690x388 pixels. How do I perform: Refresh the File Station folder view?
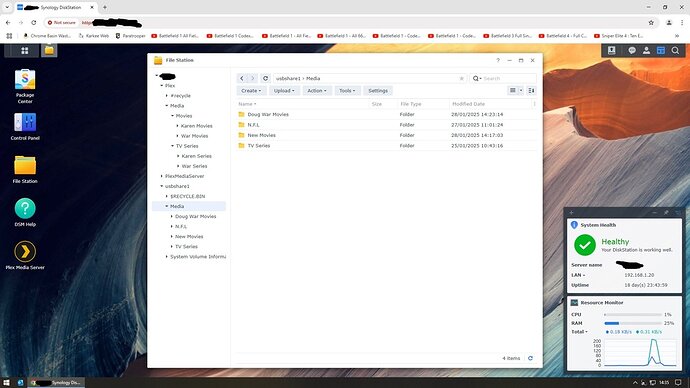click(265, 78)
